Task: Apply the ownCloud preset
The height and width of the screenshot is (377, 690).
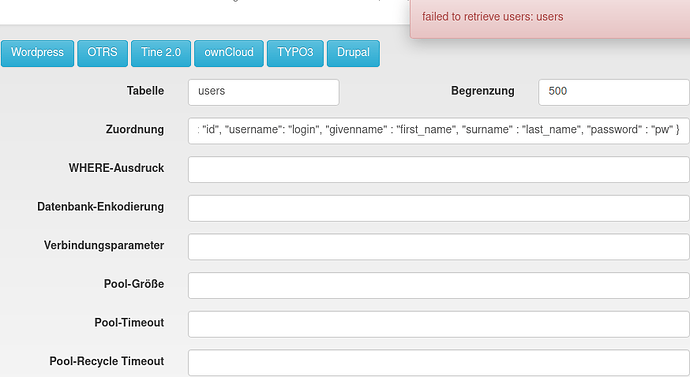Action: point(229,53)
